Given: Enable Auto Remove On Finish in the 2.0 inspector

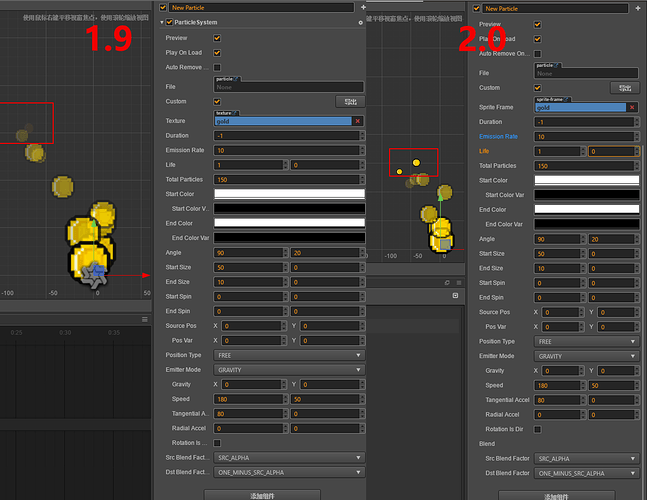Looking at the screenshot, I should [x=538, y=54].
